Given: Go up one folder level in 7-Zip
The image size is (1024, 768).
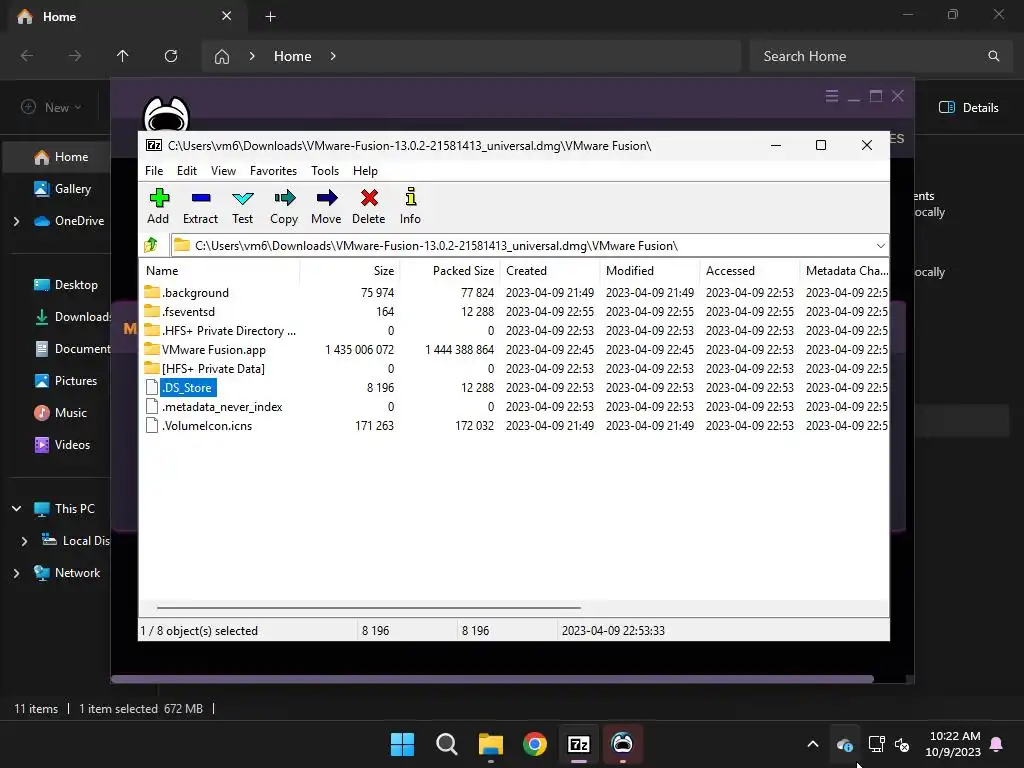Looking at the screenshot, I should tap(152, 246).
